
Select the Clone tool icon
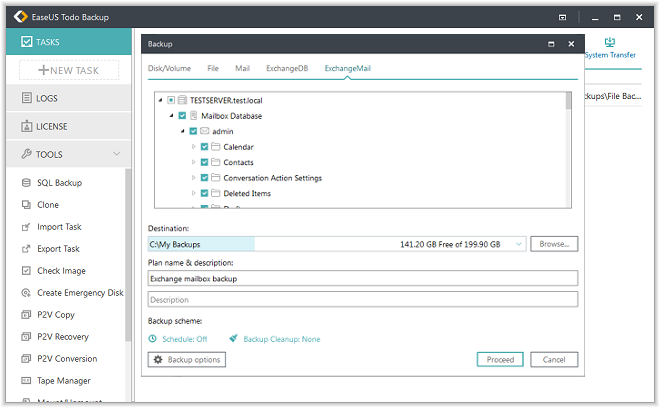[27, 205]
